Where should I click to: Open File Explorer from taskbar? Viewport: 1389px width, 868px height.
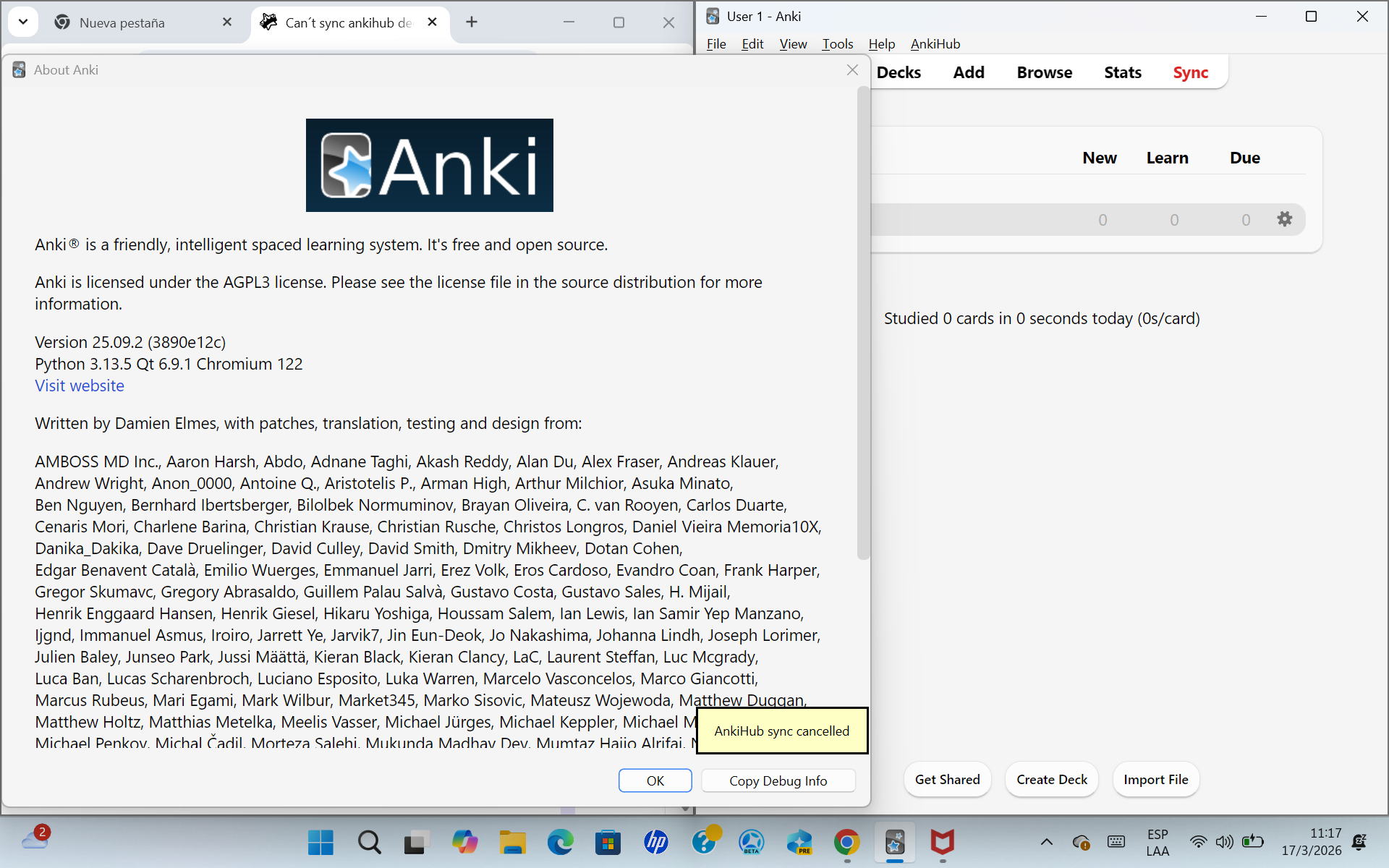[512, 843]
